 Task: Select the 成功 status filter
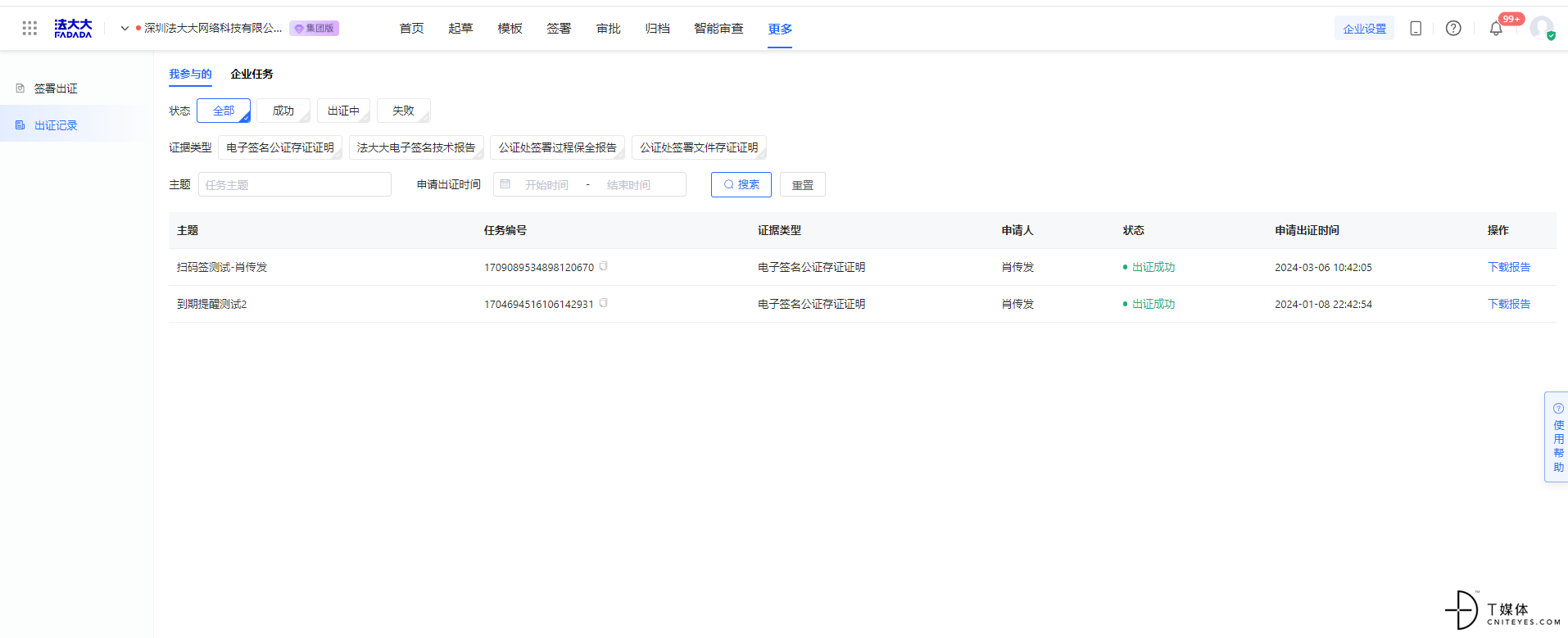pyautogui.click(x=283, y=111)
